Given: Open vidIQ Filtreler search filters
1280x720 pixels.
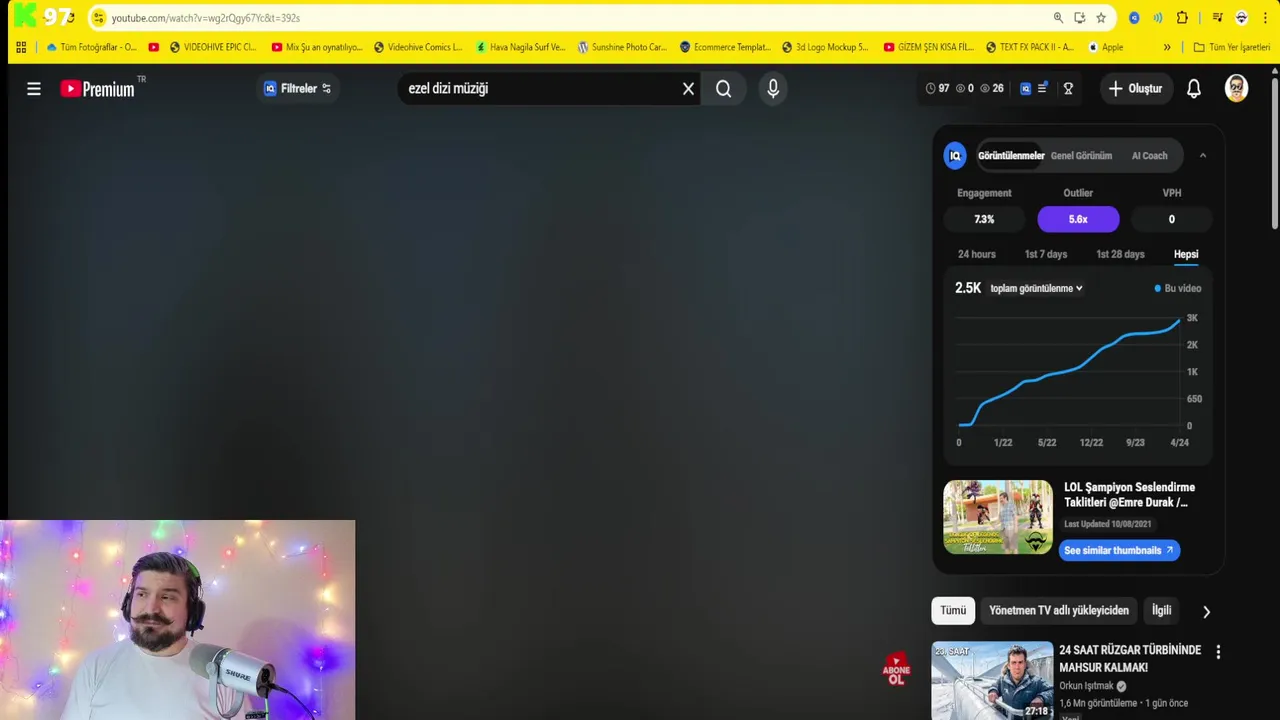Looking at the screenshot, I should (x=297, y=88).
